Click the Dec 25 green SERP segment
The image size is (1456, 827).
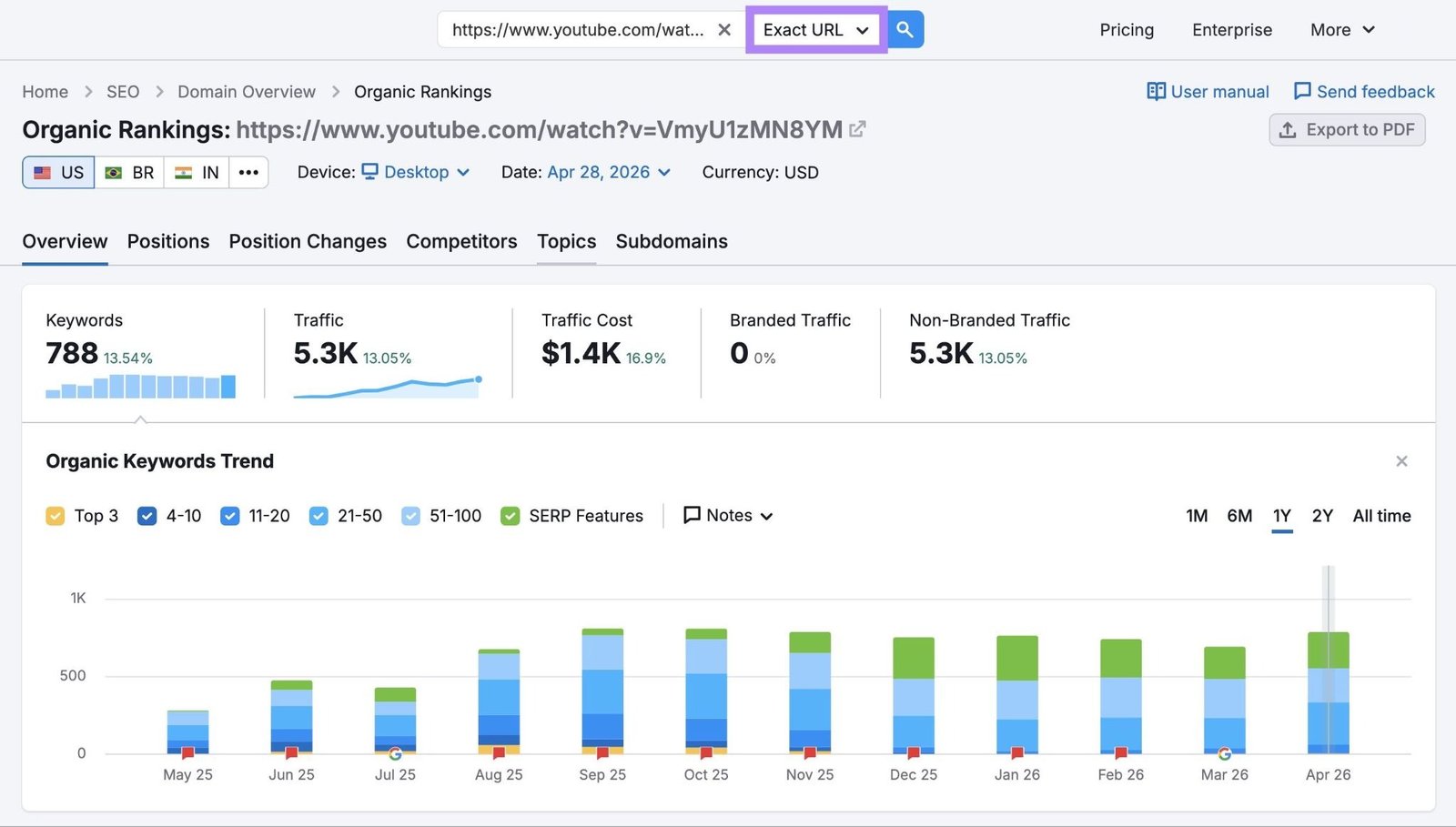914,658
